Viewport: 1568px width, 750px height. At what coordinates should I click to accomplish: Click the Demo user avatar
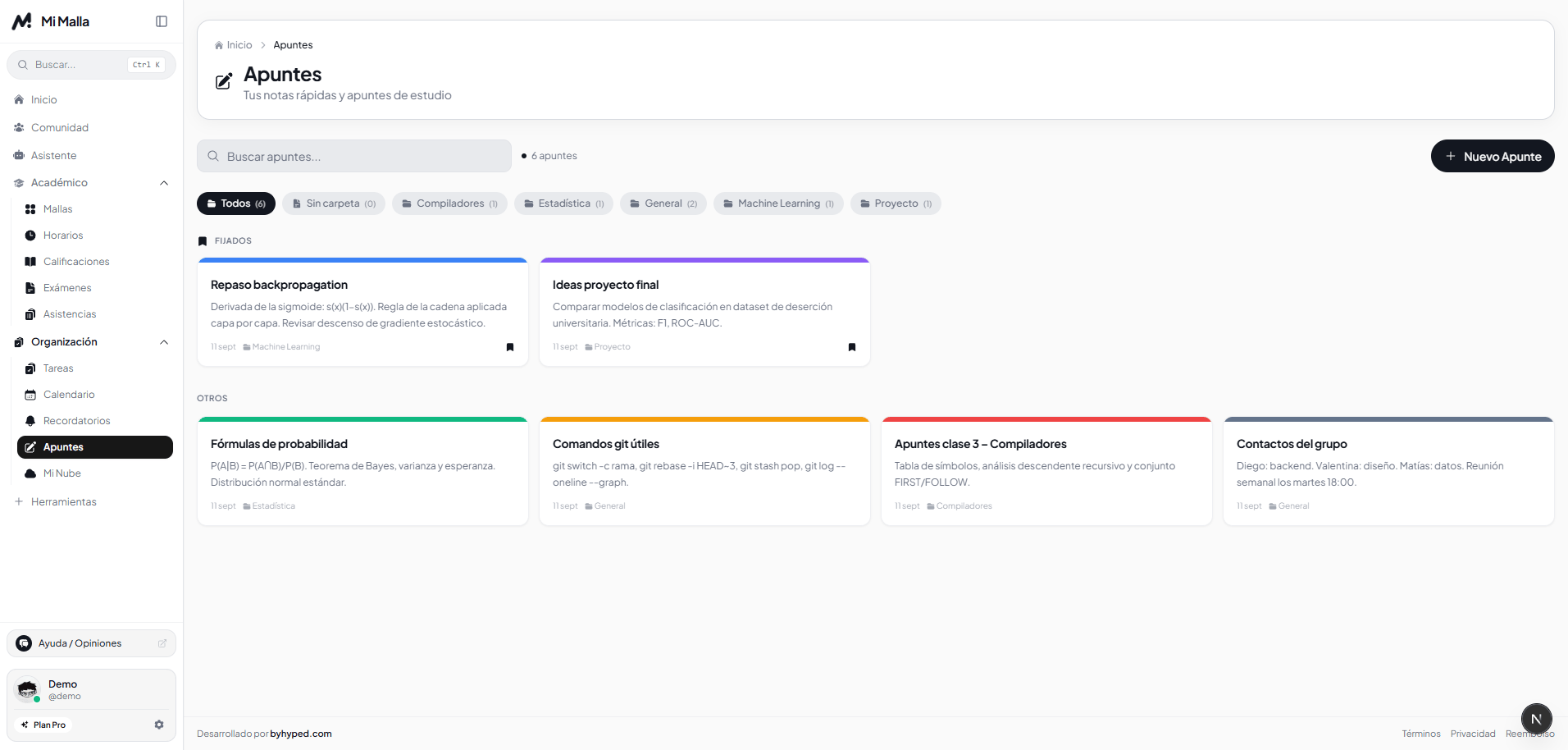tap(28, 689)
